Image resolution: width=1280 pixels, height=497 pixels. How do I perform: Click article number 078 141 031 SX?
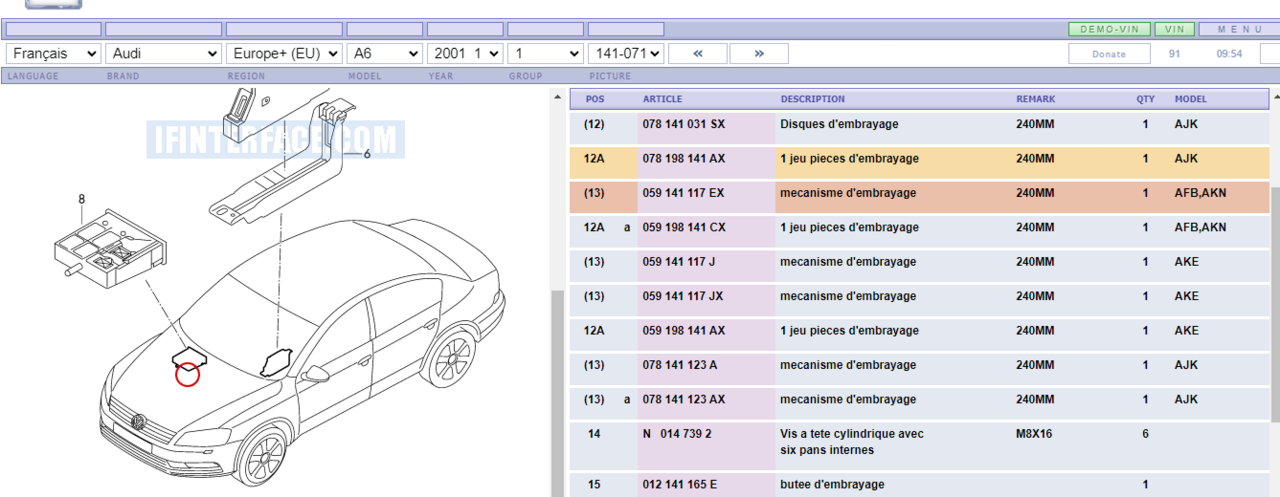[x=683, y=124]
